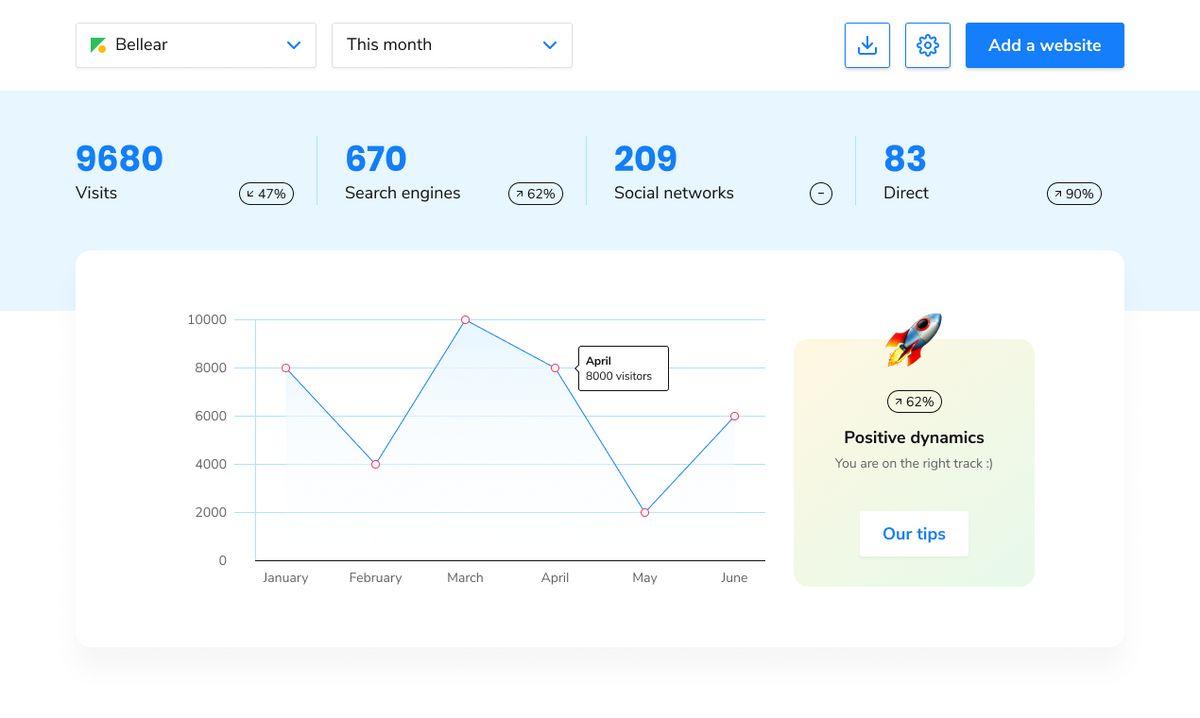
Task: Open the Bellear website dropdown
Action: tap(196, 45)
